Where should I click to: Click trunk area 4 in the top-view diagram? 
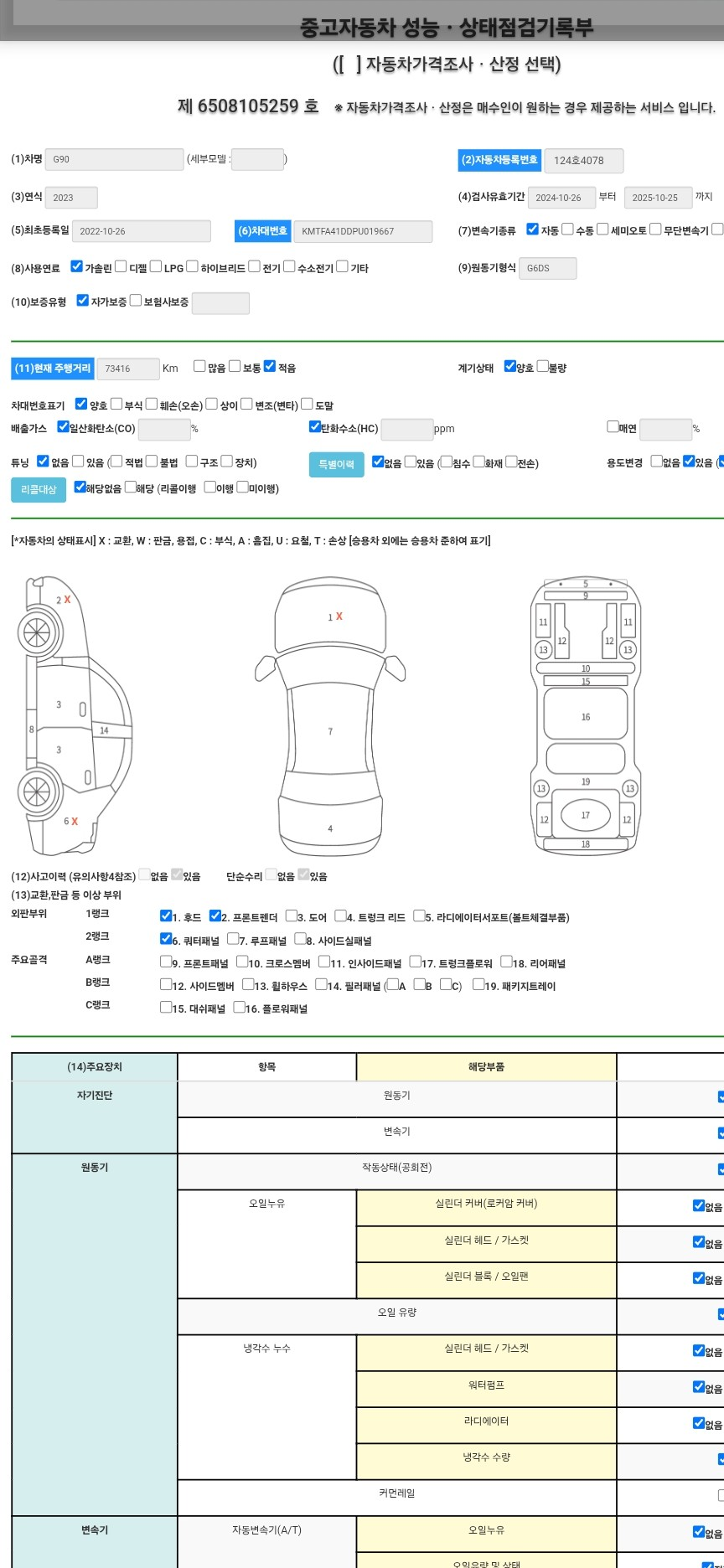(330, 828)
